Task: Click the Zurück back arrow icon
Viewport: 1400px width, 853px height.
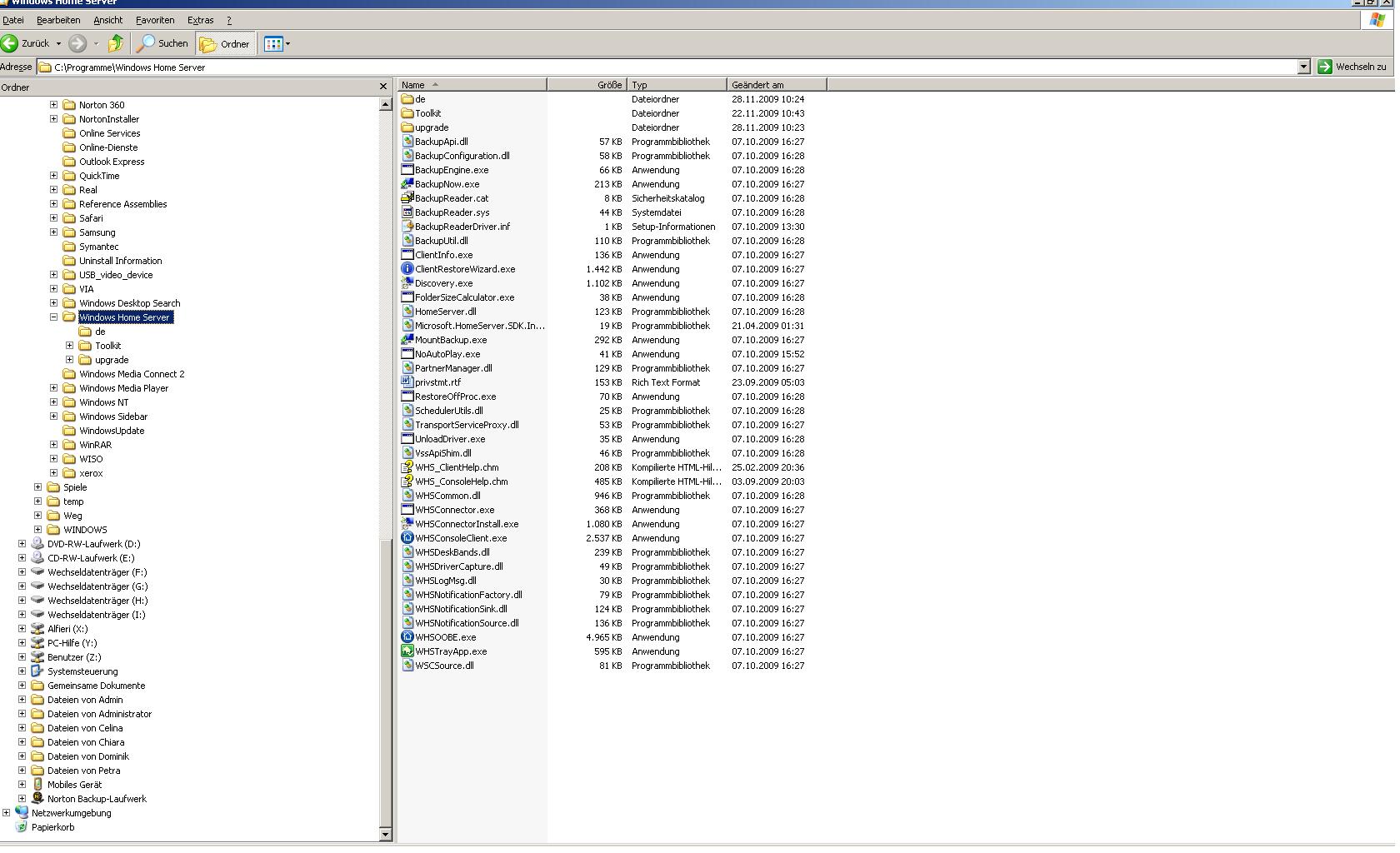Action: (x=10, y=43)
